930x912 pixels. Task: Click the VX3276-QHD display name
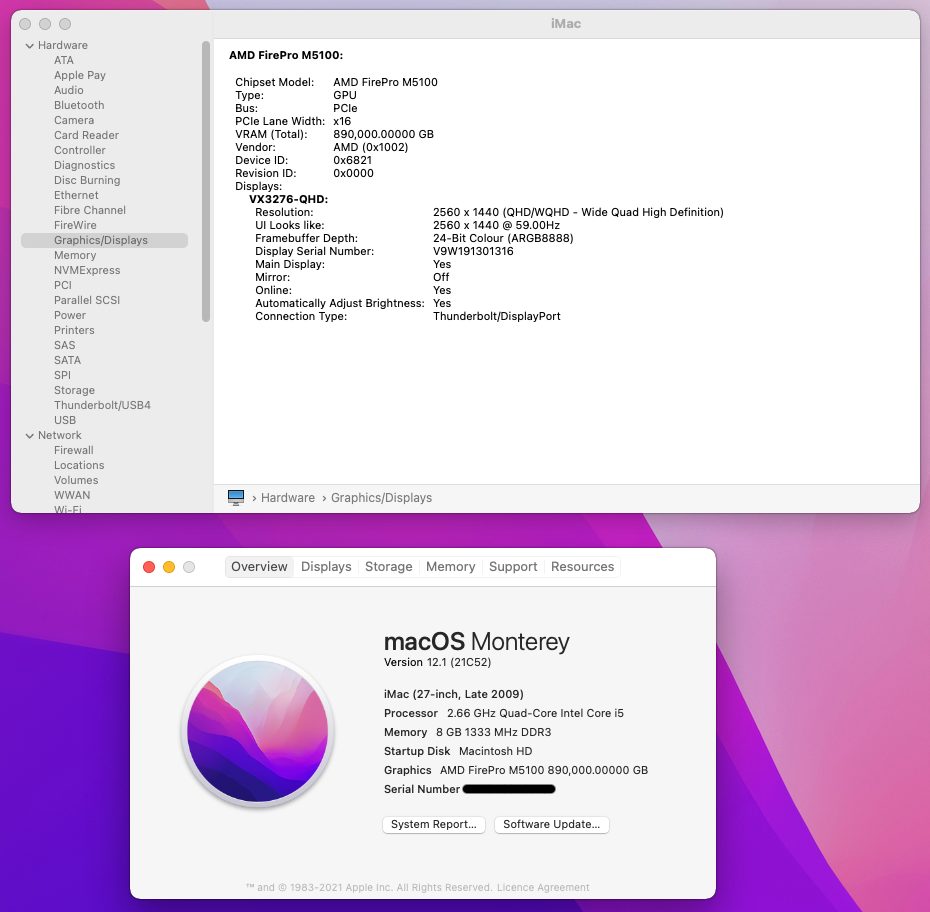coord(288,199)
